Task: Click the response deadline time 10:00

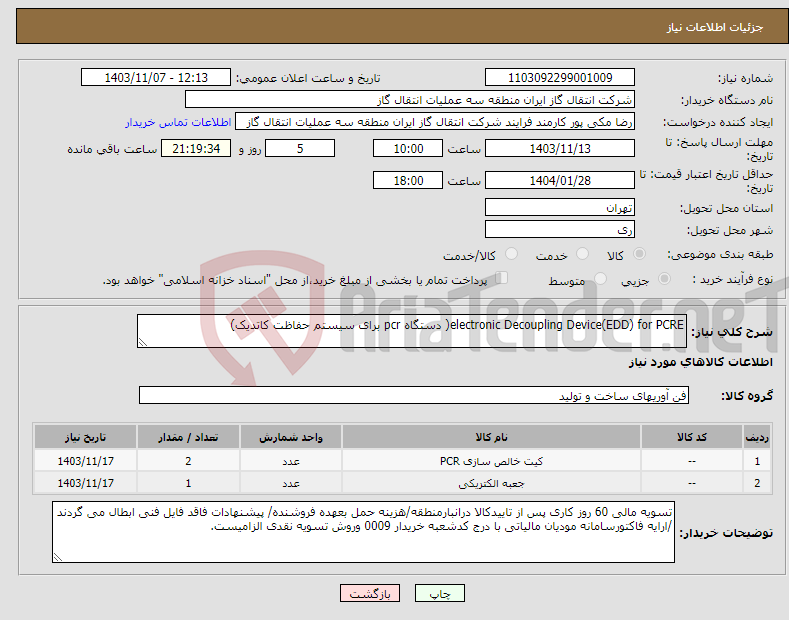Action: (408, 148)
